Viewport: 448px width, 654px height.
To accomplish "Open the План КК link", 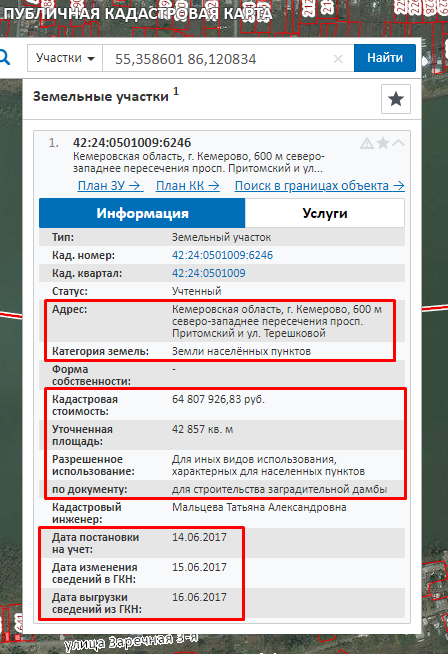I will point(188,186).
